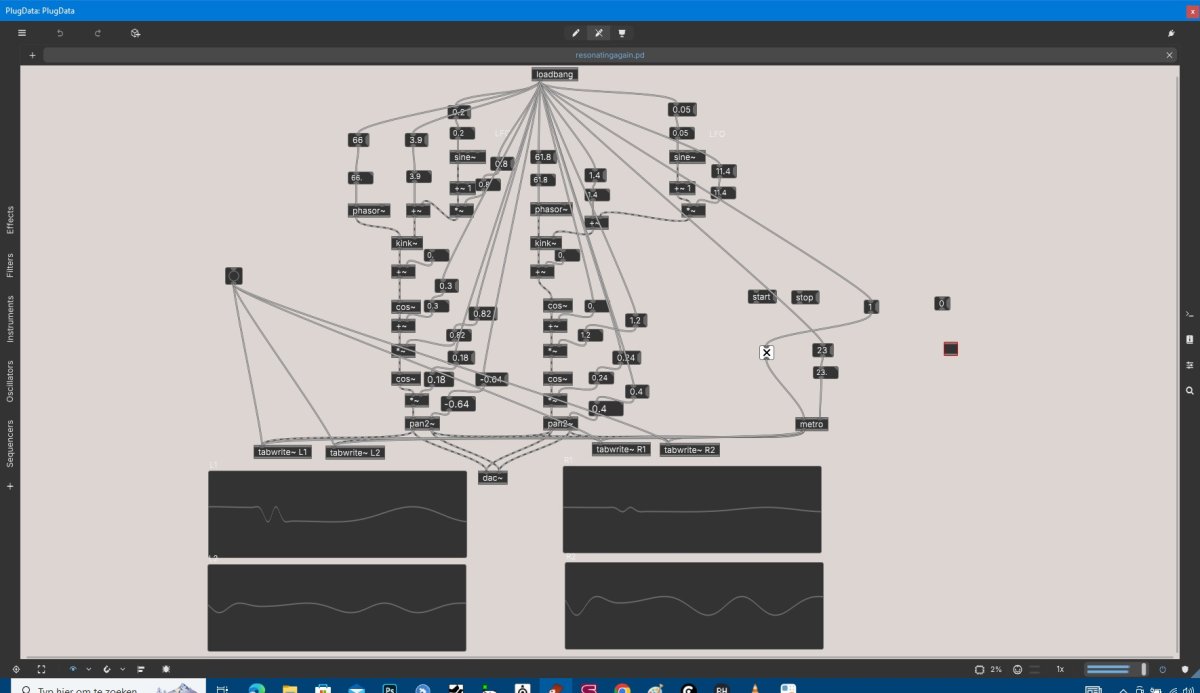Add a new palette category

pyautogui.click(x=11, y=486)
